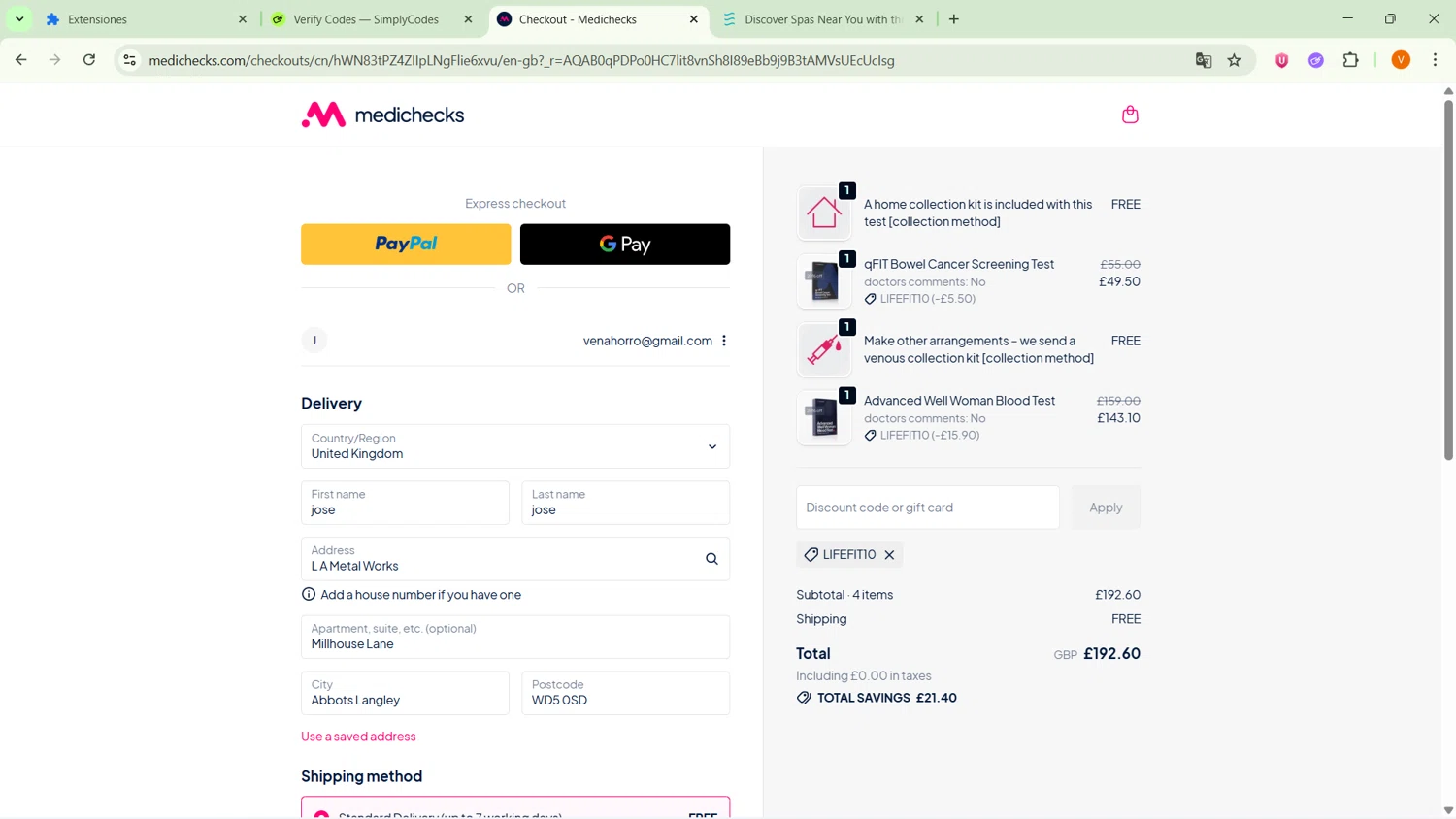Open the tab search dropdown arrow
The width and height of the screenshot is (1456, 819).
[x=19, y=19]
